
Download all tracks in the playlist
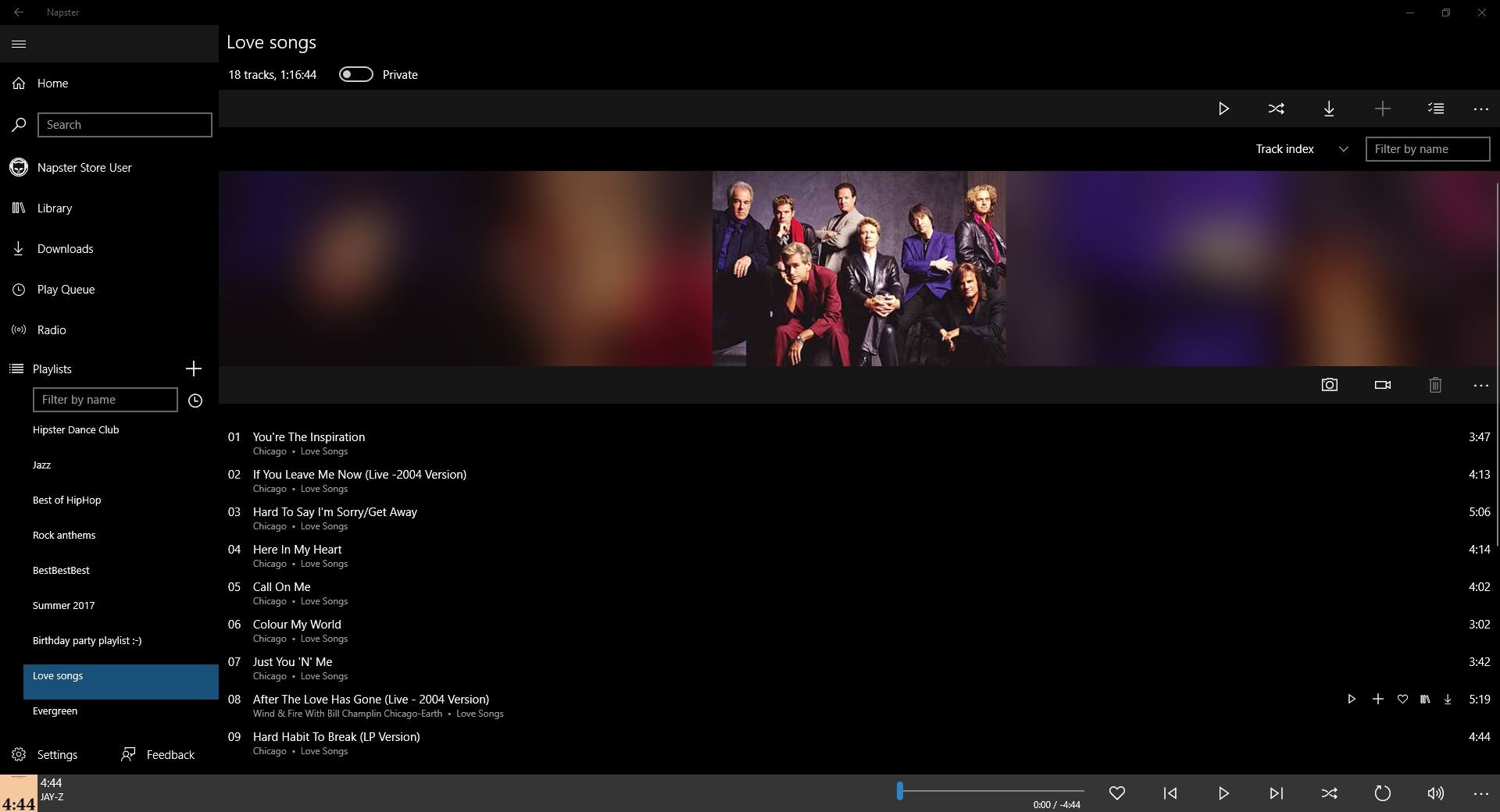[1330, 109]
